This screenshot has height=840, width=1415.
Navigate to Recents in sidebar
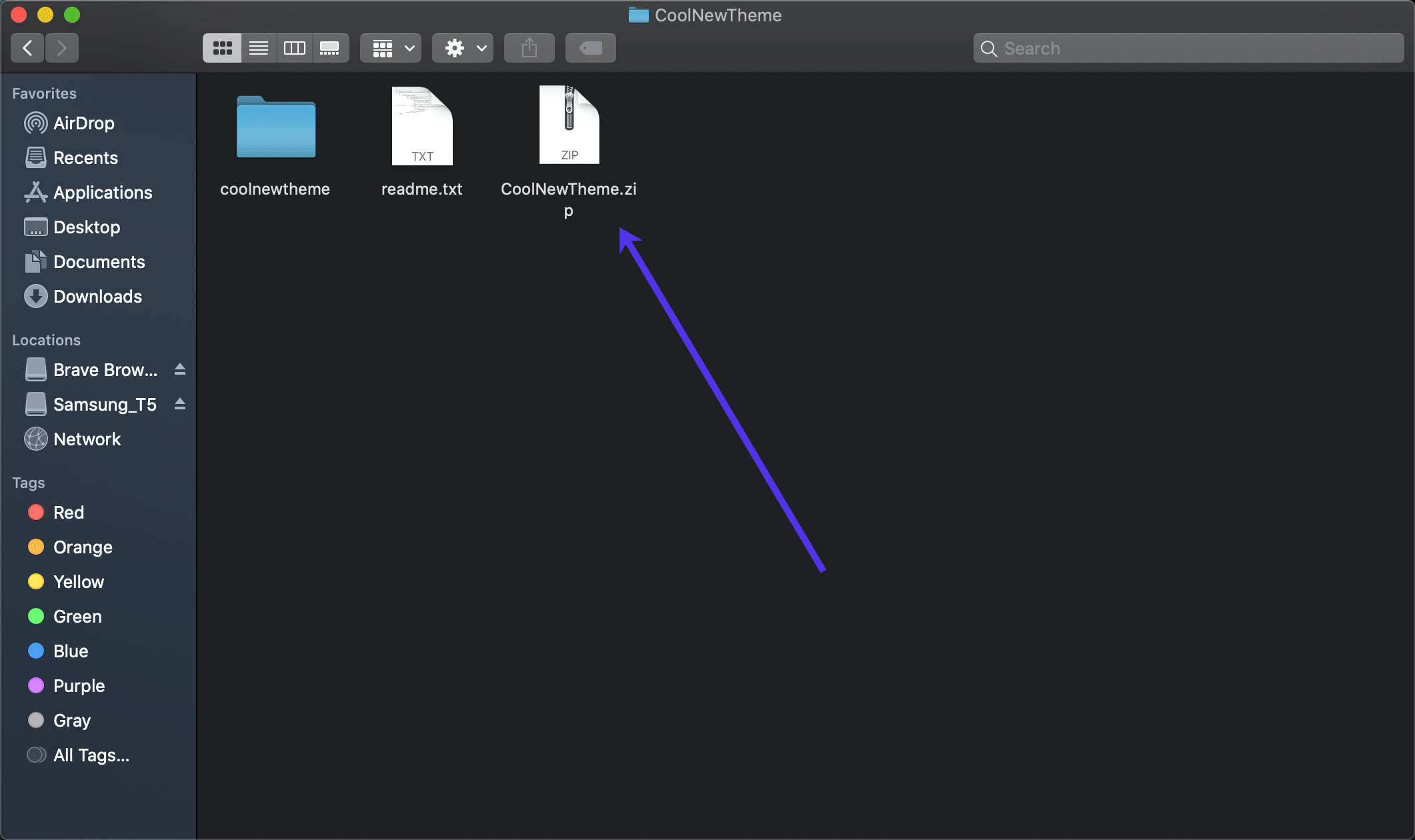(x=85, y=157)
